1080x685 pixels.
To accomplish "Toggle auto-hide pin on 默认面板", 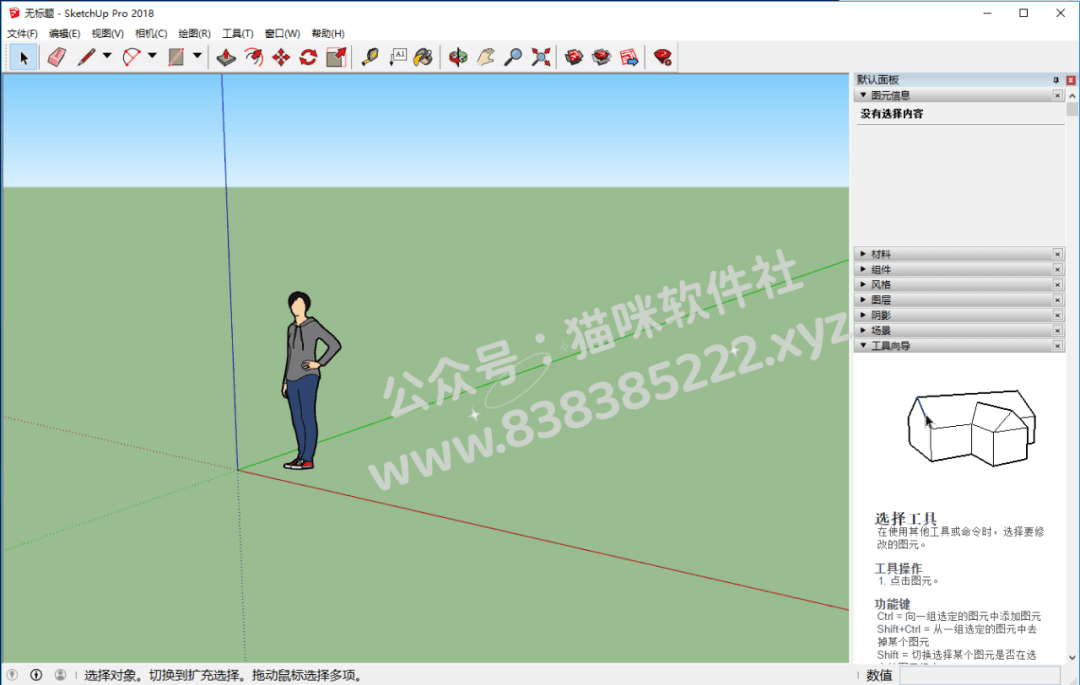I will point(1056,81).
